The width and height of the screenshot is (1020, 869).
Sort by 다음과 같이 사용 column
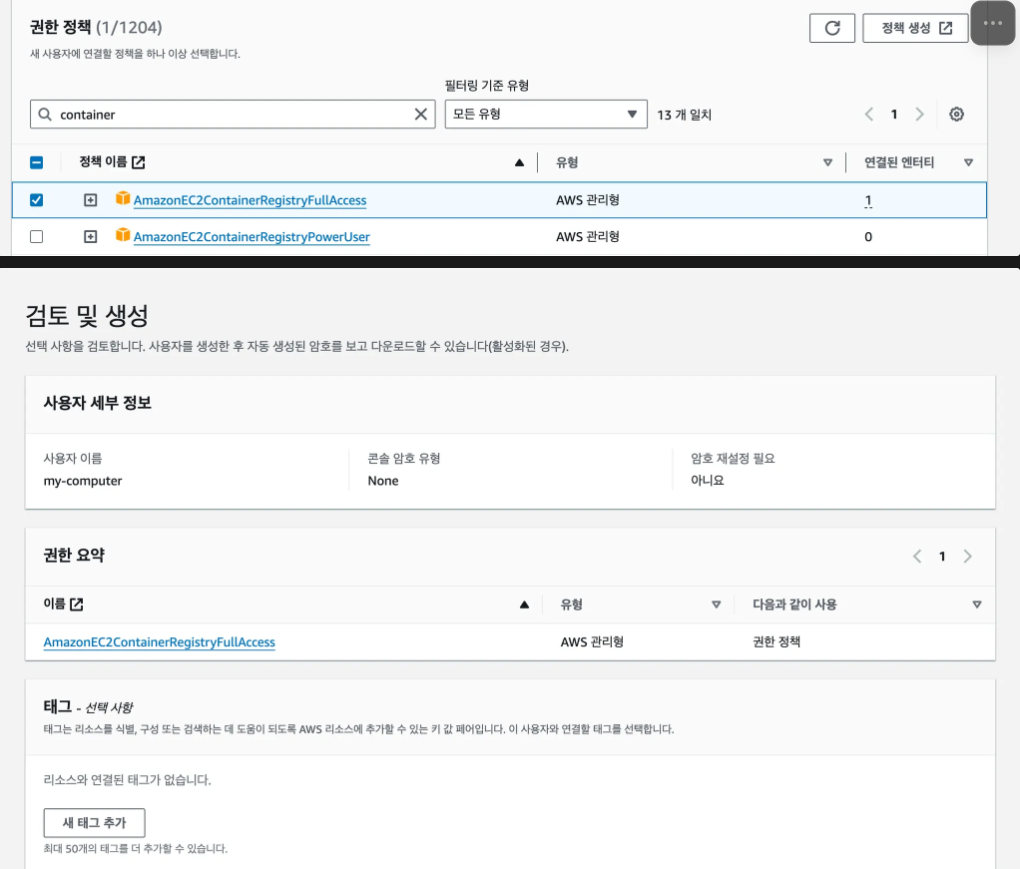[976, 605]
